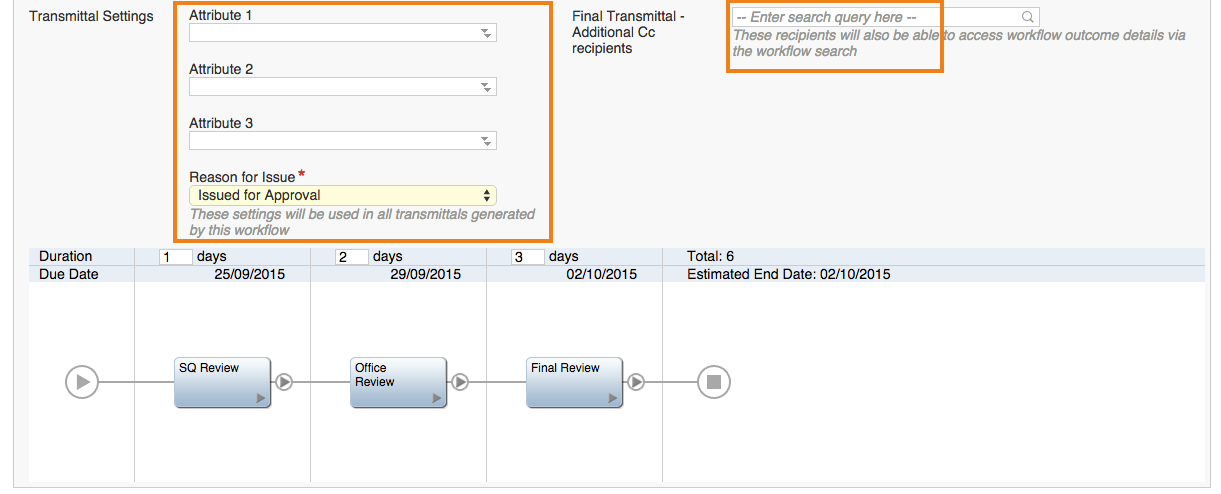
Task: Click the third step duration field showing 3
Action: pyautogui.click(x=528, y=257)
